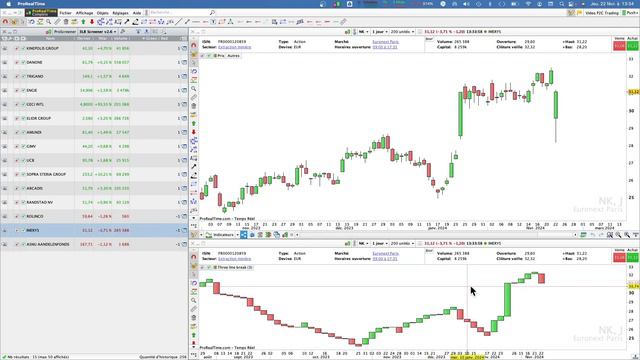Click the search magnifier next to Recherche field
The height and width of the screenshot is (360, 640).
(x=212, y=13)
